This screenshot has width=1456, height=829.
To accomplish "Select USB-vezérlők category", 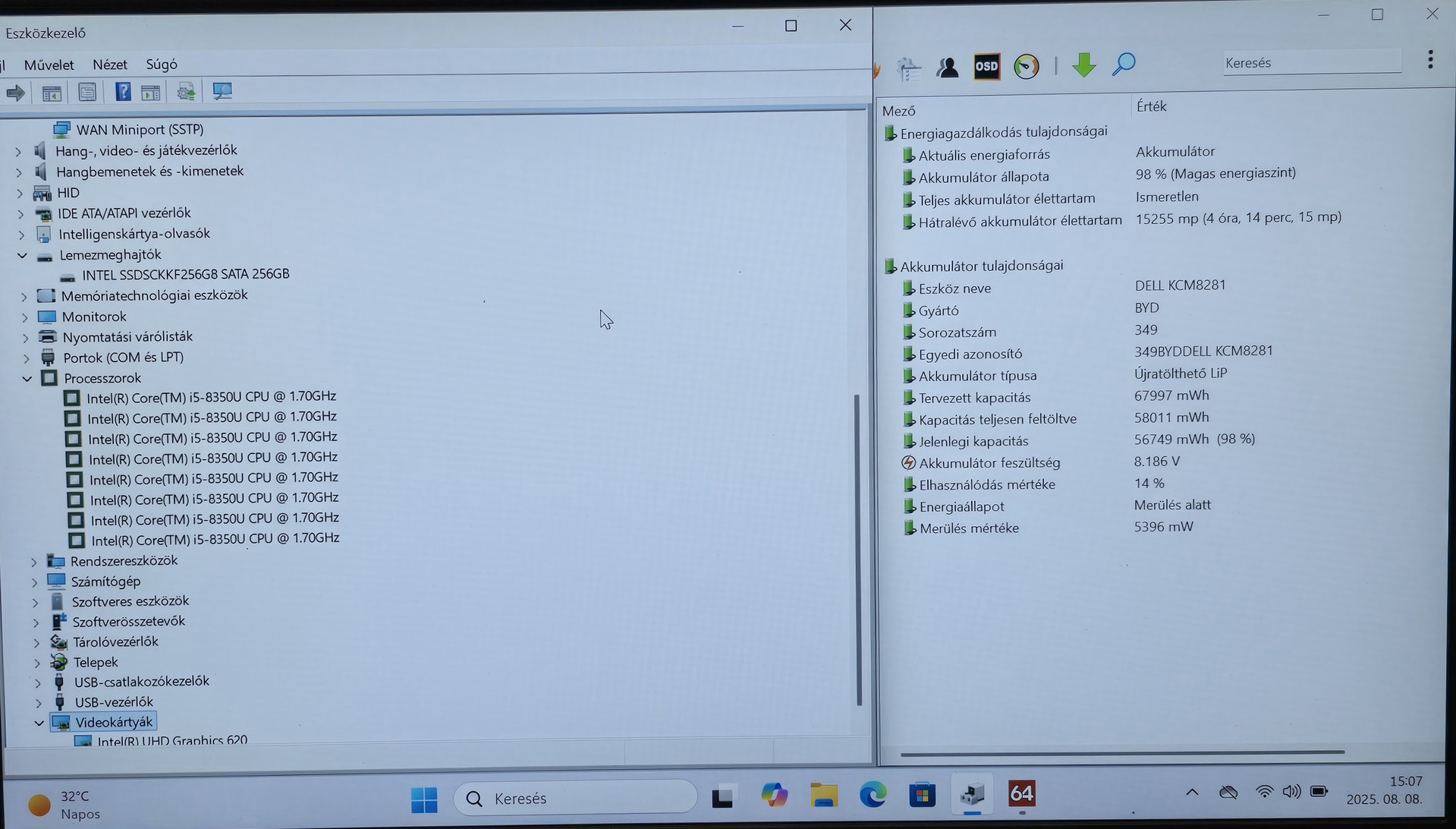I will click(x=114, y=702).
